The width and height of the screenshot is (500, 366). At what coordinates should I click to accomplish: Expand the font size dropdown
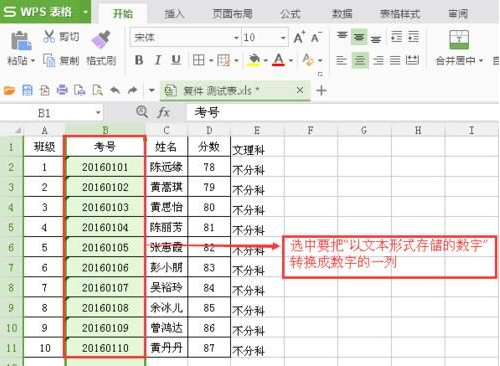click(x=283, y=38)
